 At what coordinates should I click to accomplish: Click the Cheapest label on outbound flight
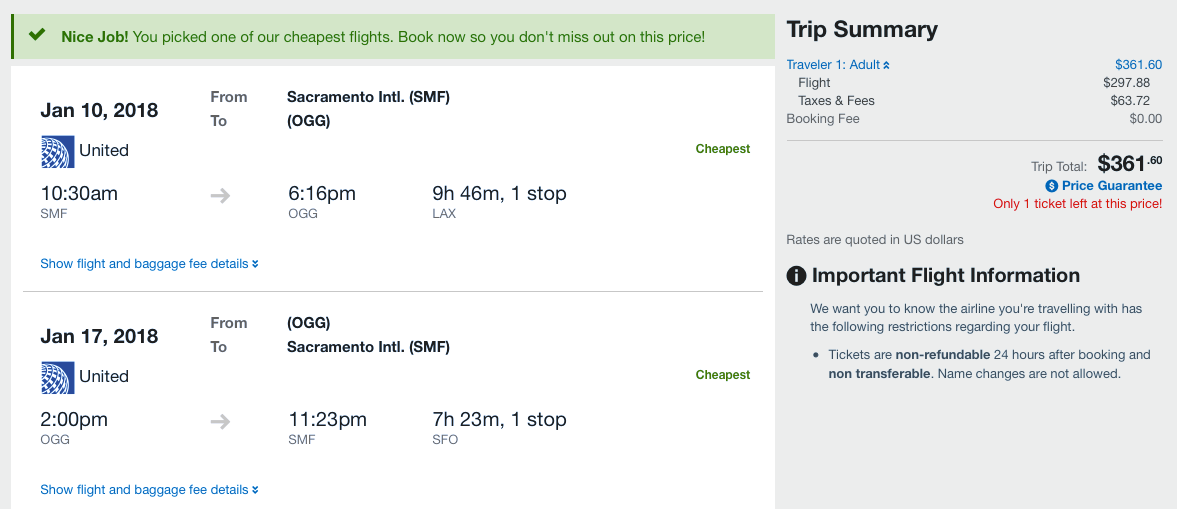pyautogui.click(x=722, y=149)
